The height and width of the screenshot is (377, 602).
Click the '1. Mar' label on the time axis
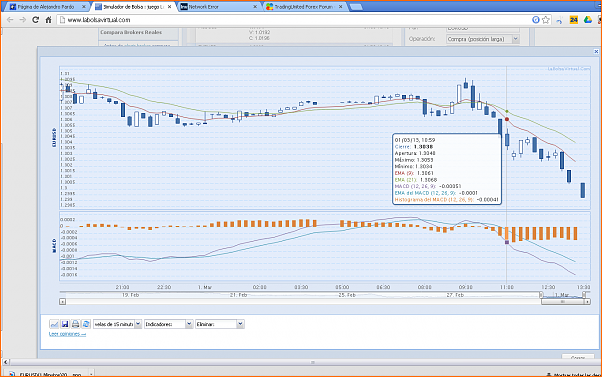pos(205,287)
